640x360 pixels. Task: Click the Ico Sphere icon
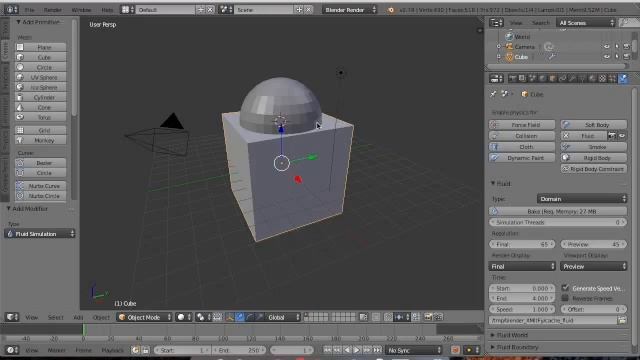pos(20,87)
